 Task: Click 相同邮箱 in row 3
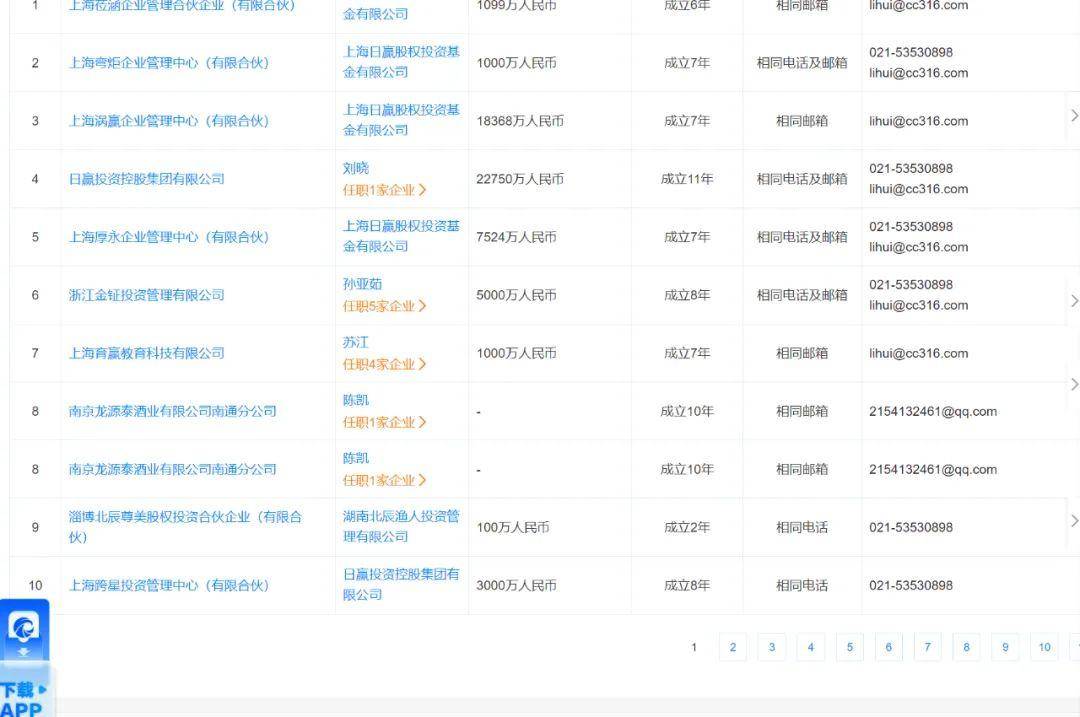[x=802, y=121]
